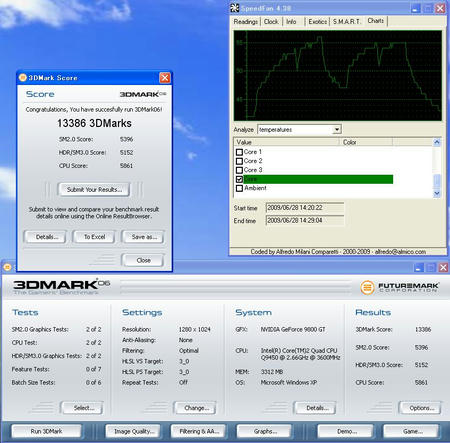This screenshot has width=450, height=443.
Task: Switch to the Readings tab
Action: click(x=246, y=22)
